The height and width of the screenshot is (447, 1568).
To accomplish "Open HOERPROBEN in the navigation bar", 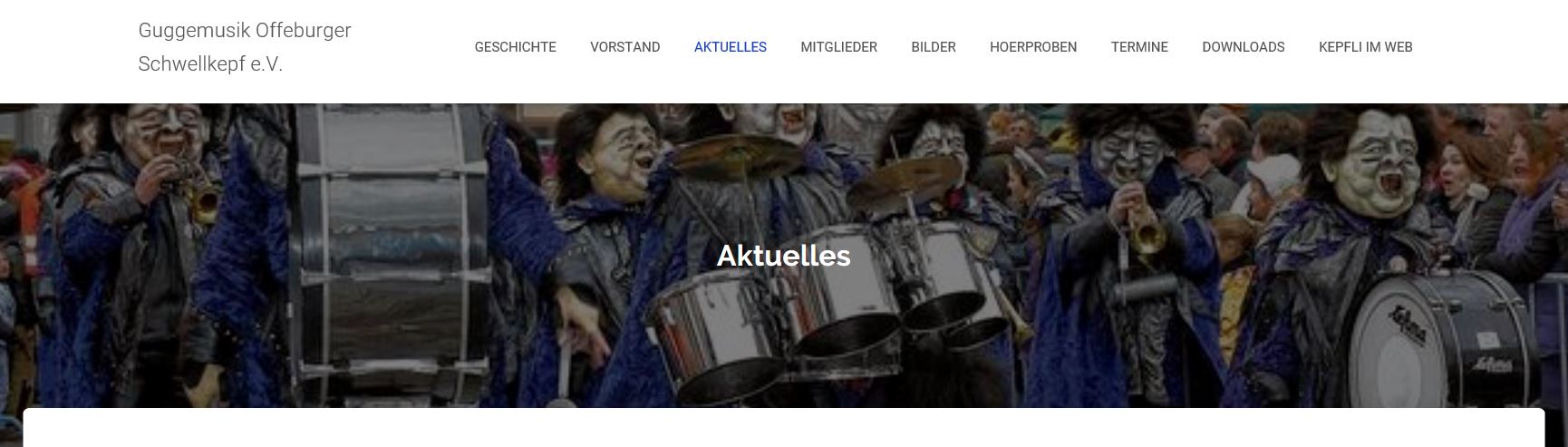I will coord(1033,47).
